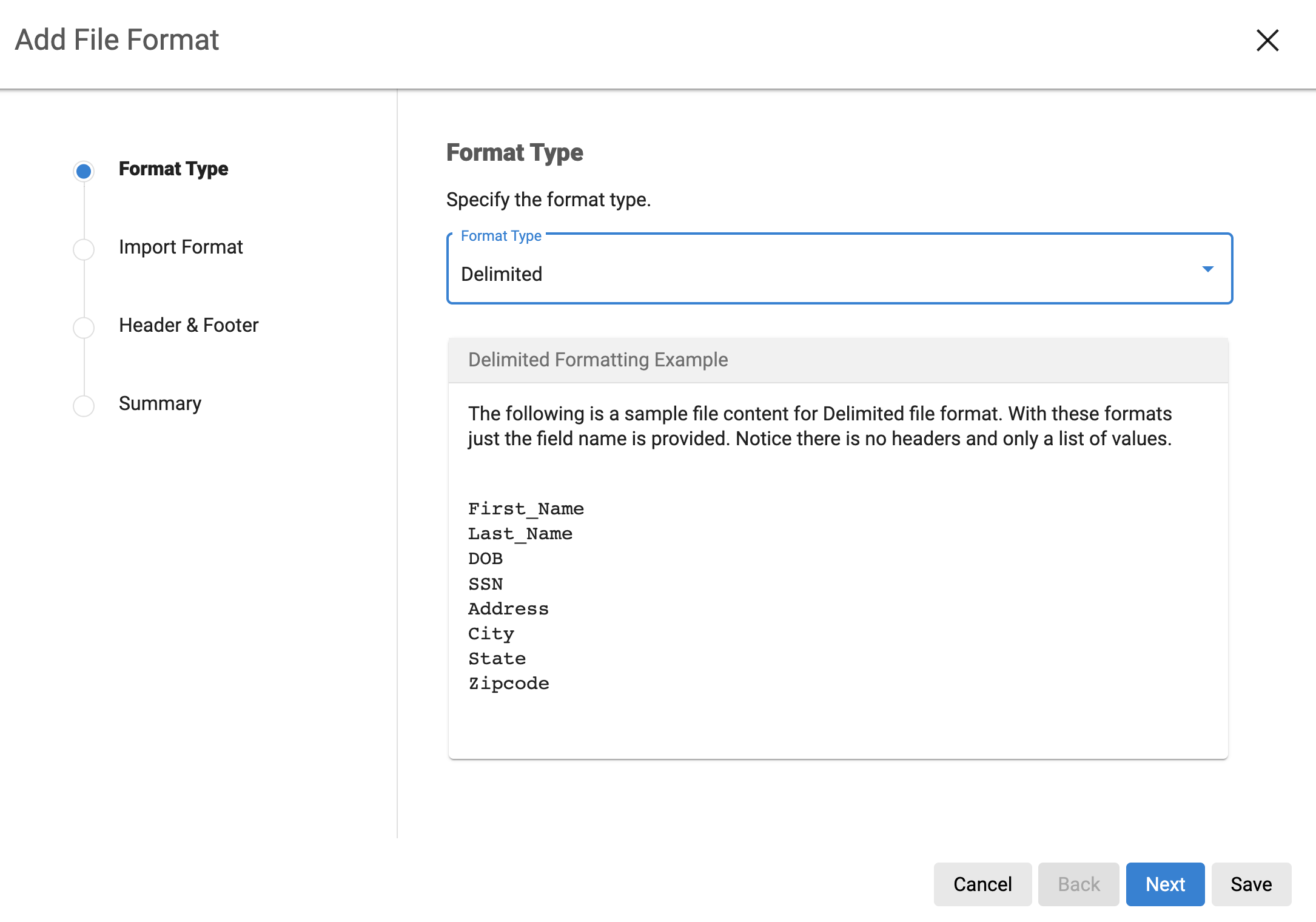Select the Format Type step label
1316x922 pixels.
pos(173,169)
